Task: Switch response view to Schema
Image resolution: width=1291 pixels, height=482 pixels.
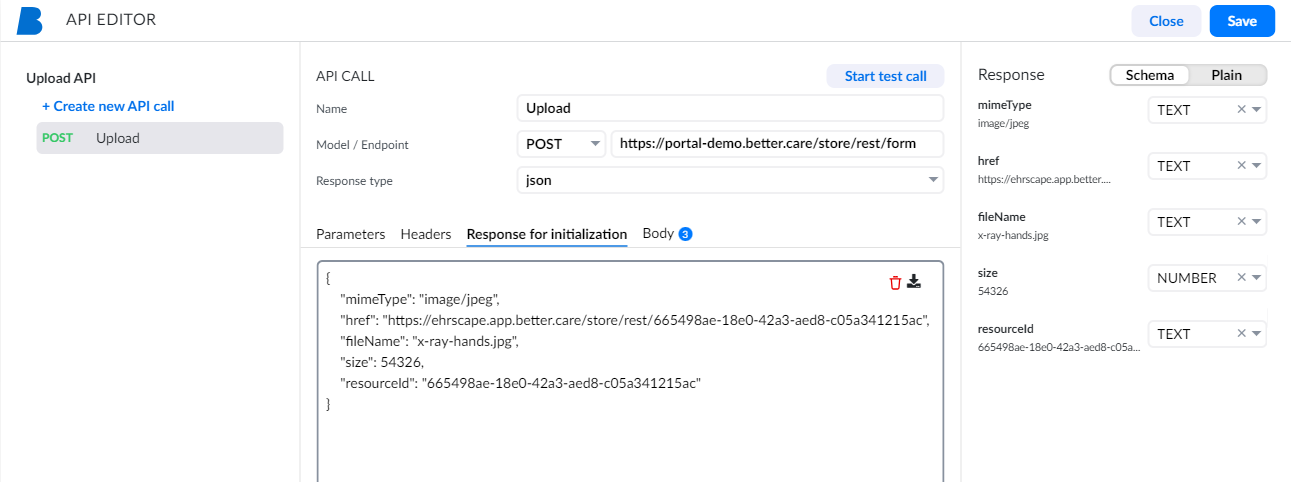Action: pyautogui.click(x=1150, y=75)
